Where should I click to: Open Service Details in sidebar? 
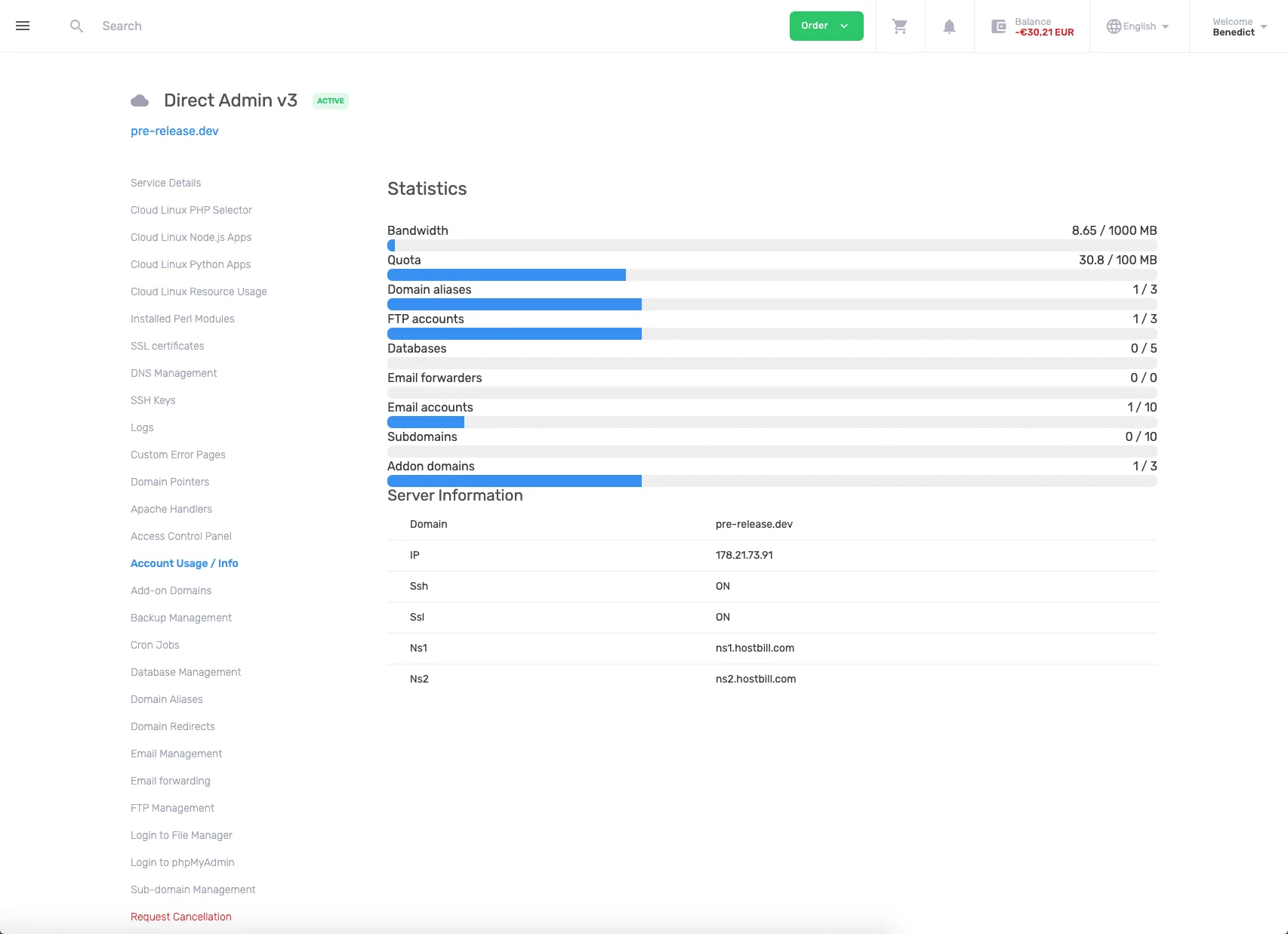coord(165,183)
